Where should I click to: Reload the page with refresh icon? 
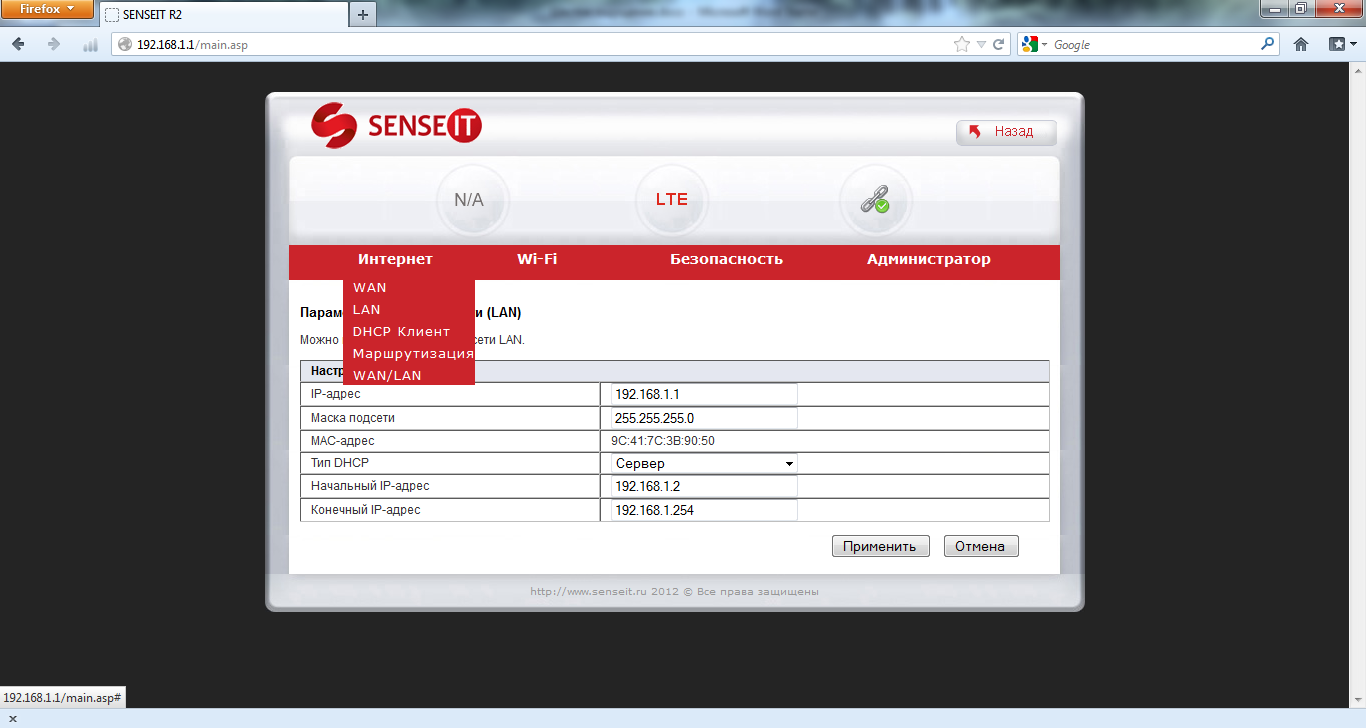(998, 44)
